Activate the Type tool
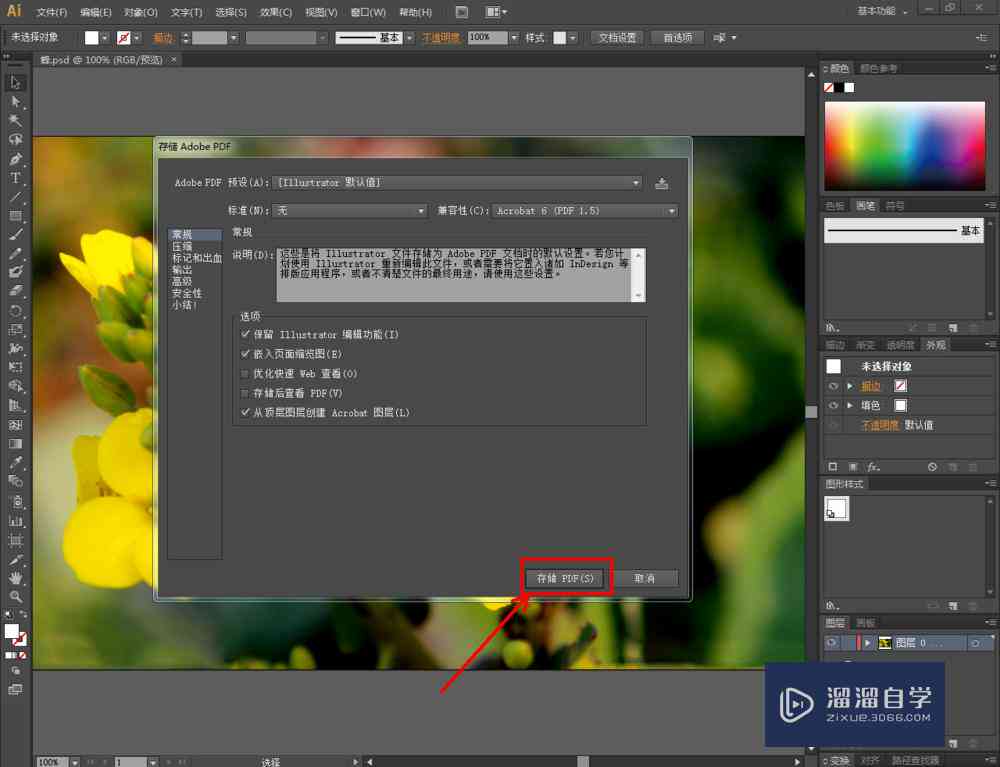Image resolution: width=1000 pixels, height=767 pixels. [x=15, y=178]
